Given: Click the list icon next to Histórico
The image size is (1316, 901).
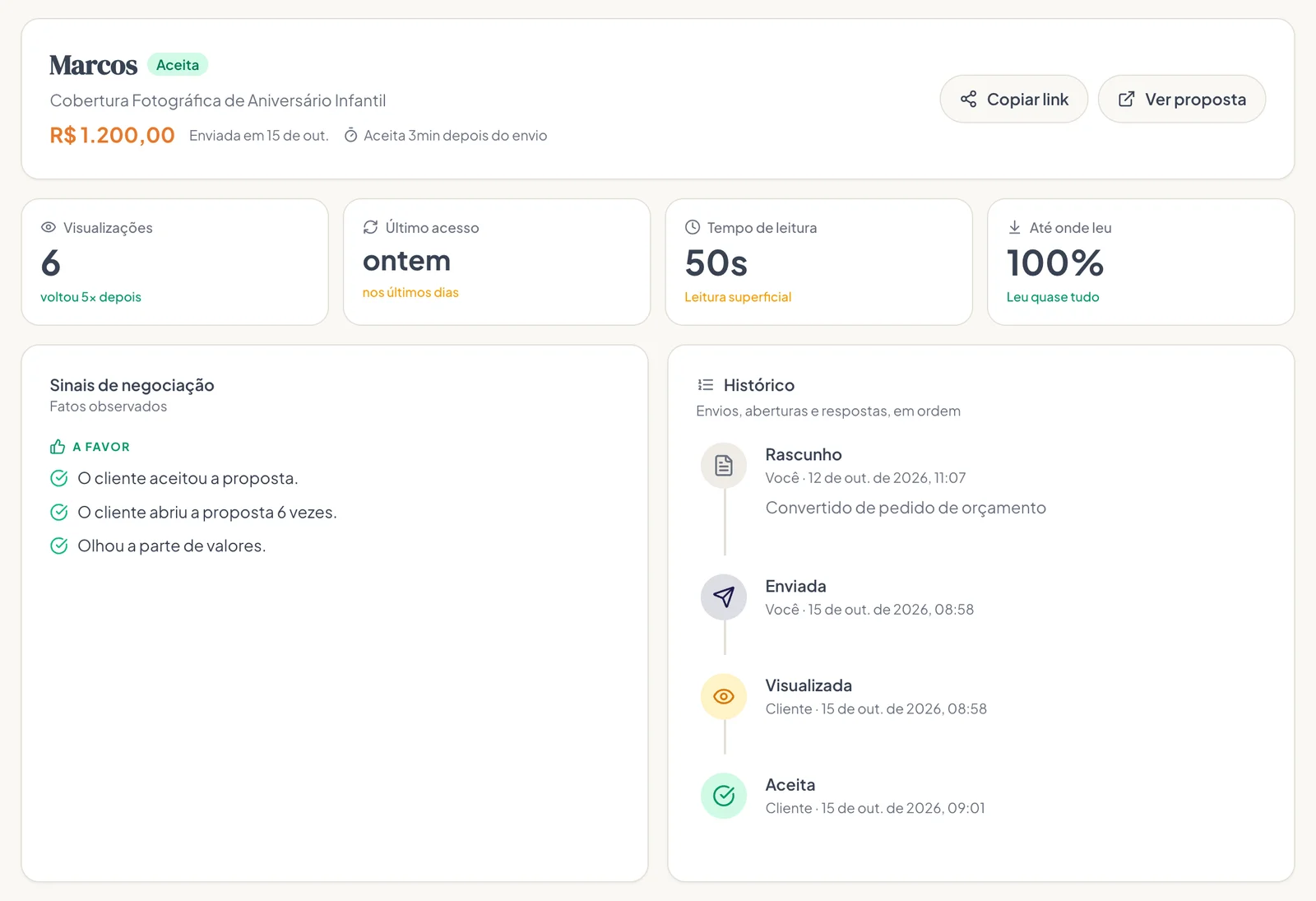Looking at the screenshot, I should click(705, 385).
